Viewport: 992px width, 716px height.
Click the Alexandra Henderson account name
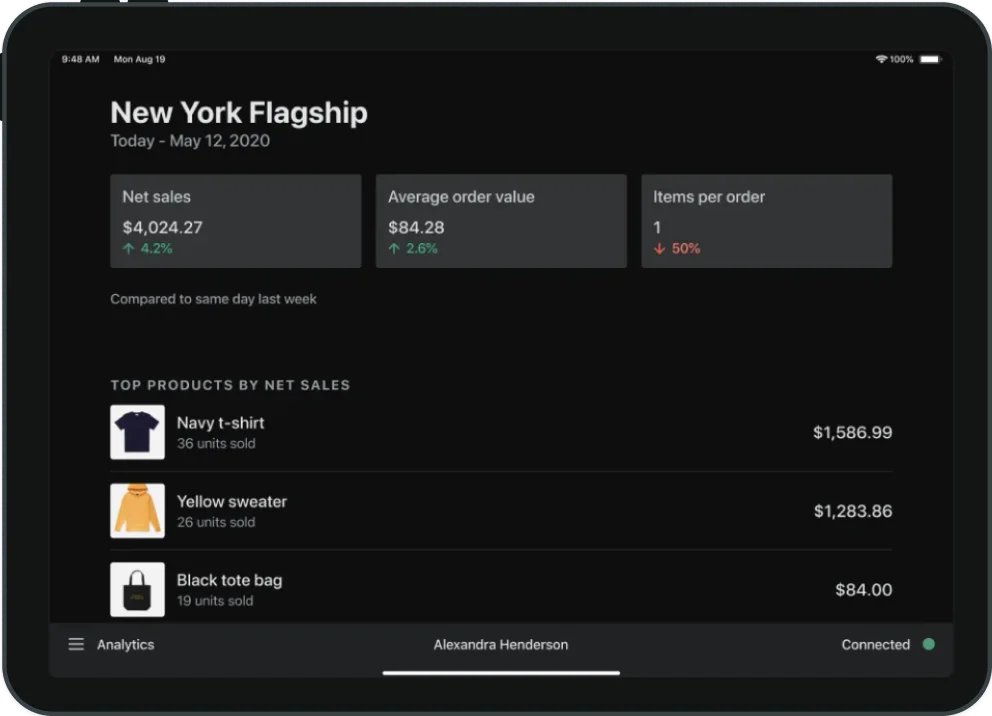coord(500,644)
